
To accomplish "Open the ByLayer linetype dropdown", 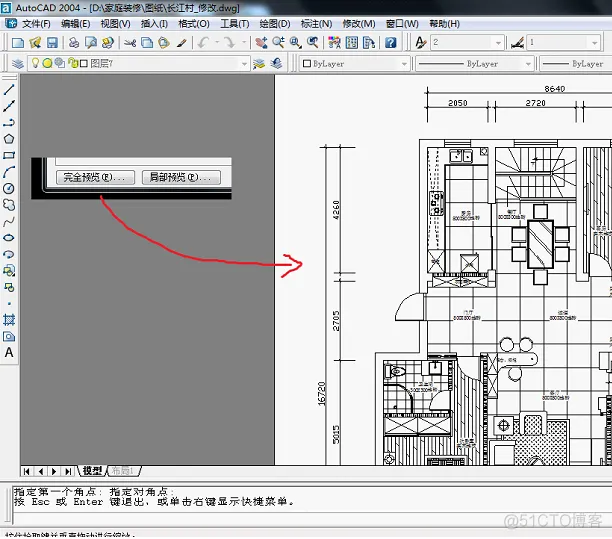I will tap(528, 64).
